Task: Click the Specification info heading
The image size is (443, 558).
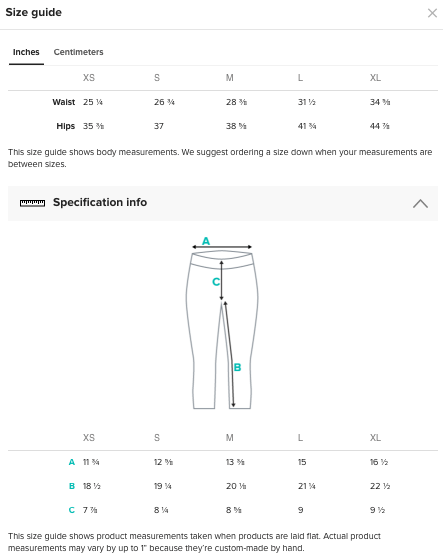Action: coord(100,202)
